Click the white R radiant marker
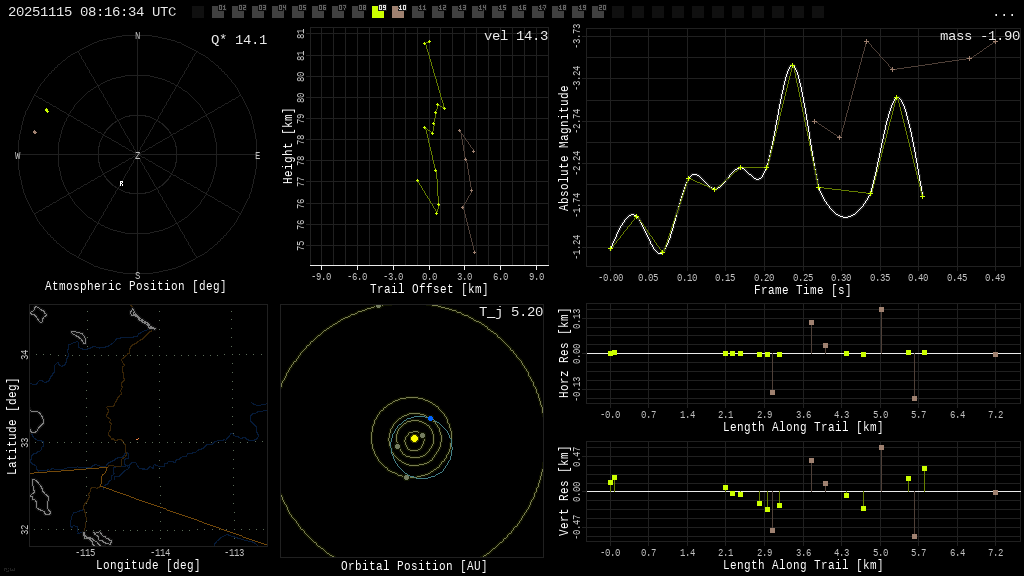 coord(121,184)
